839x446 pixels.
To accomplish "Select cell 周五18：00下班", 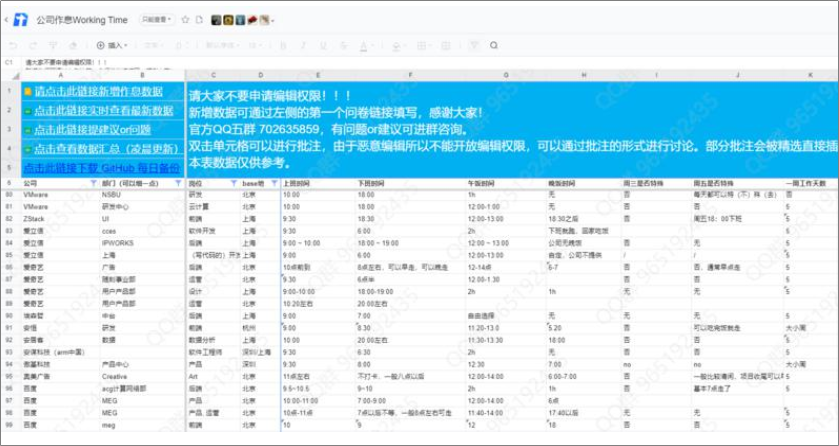I will [x=737, y=219].
